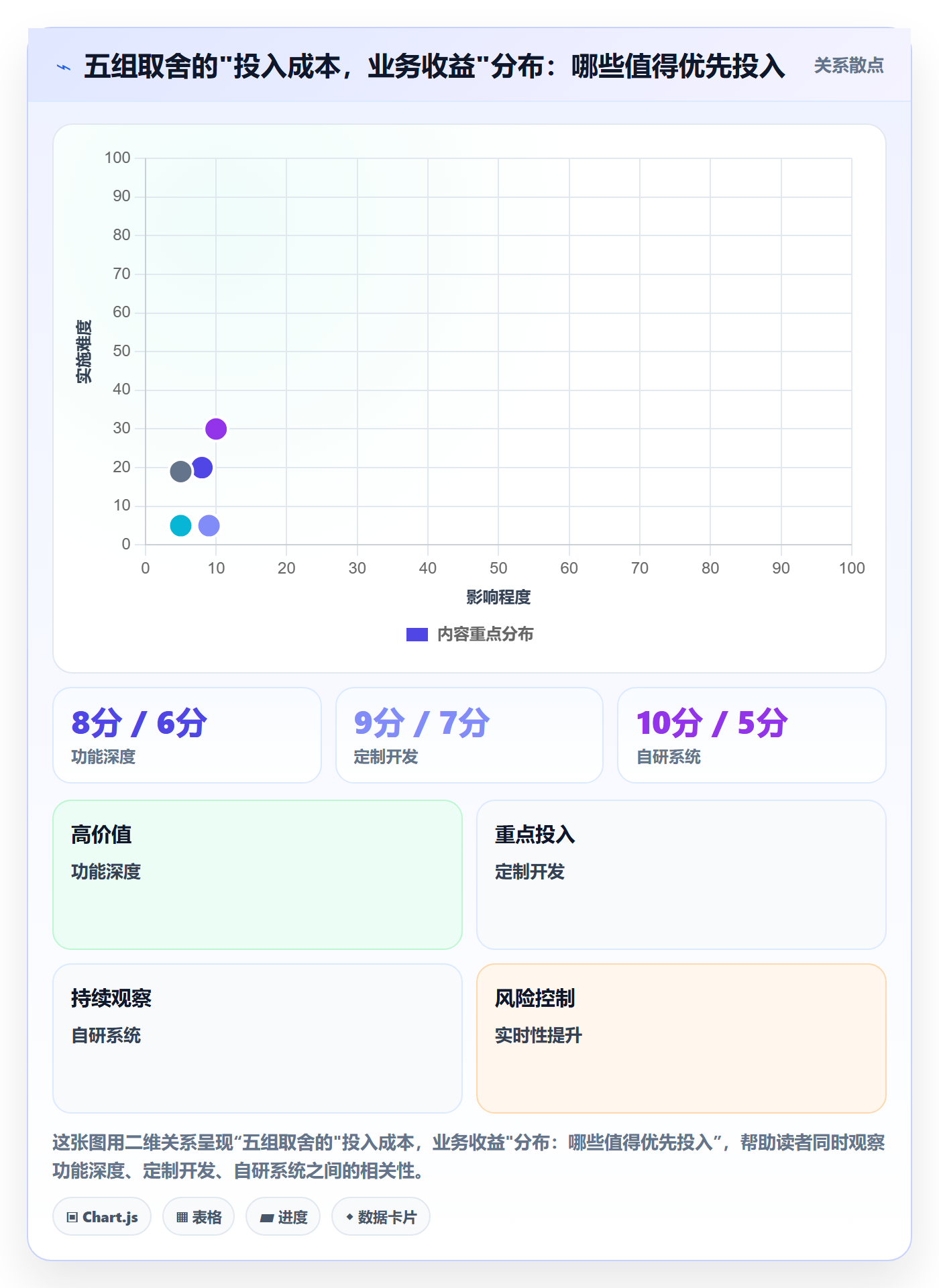Click the purple scatter point
The width and height of the screenshot is (939, 1288).
pos(216,429)
